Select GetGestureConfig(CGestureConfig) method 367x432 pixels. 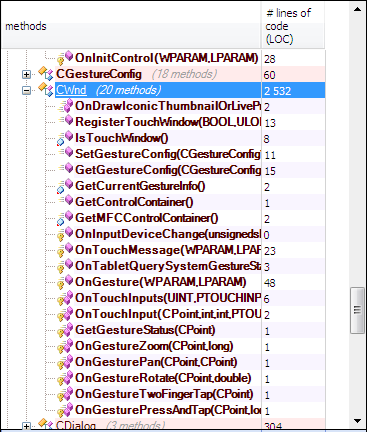click(168, 170)
